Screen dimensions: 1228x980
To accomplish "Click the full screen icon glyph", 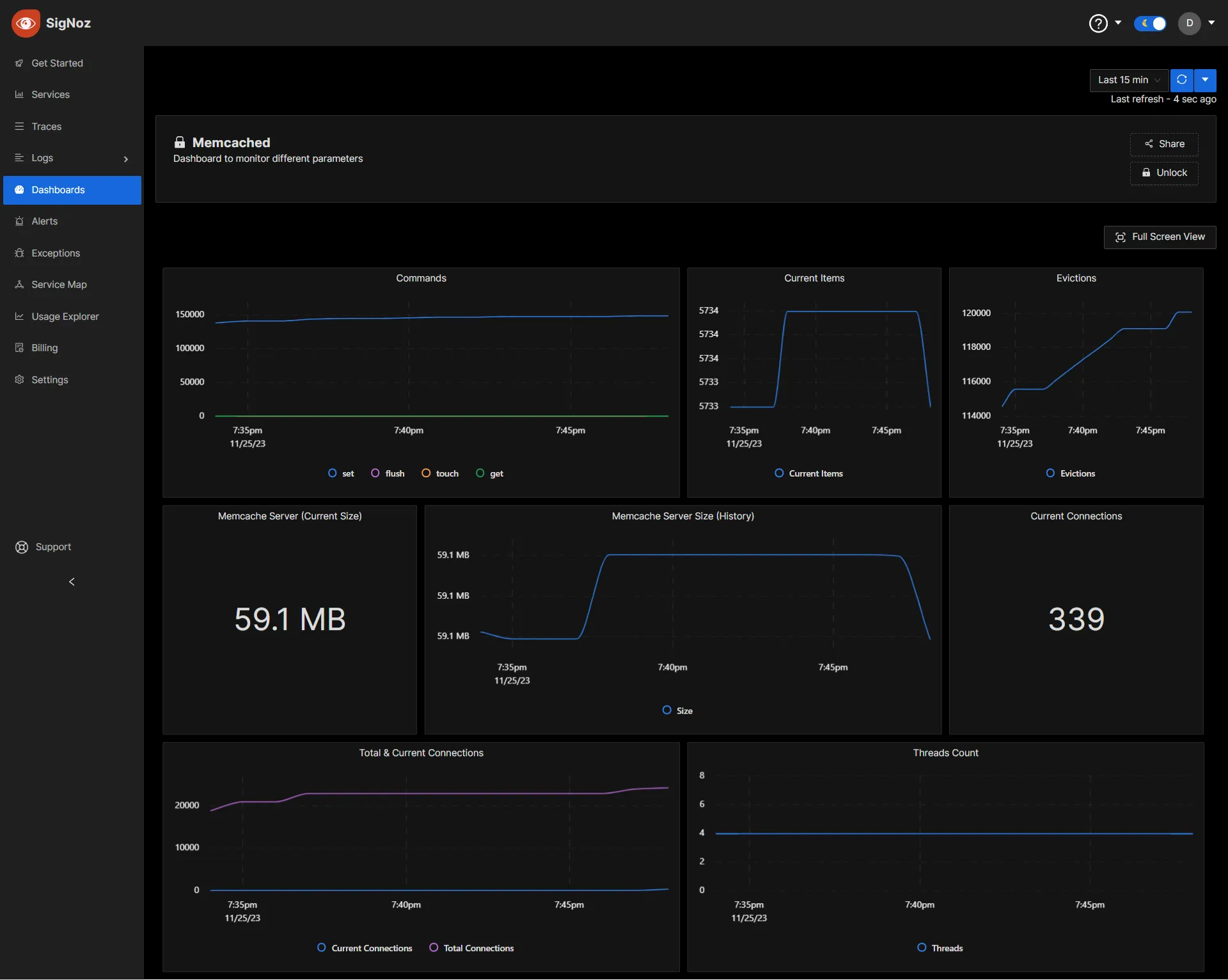I will 1121,237.
